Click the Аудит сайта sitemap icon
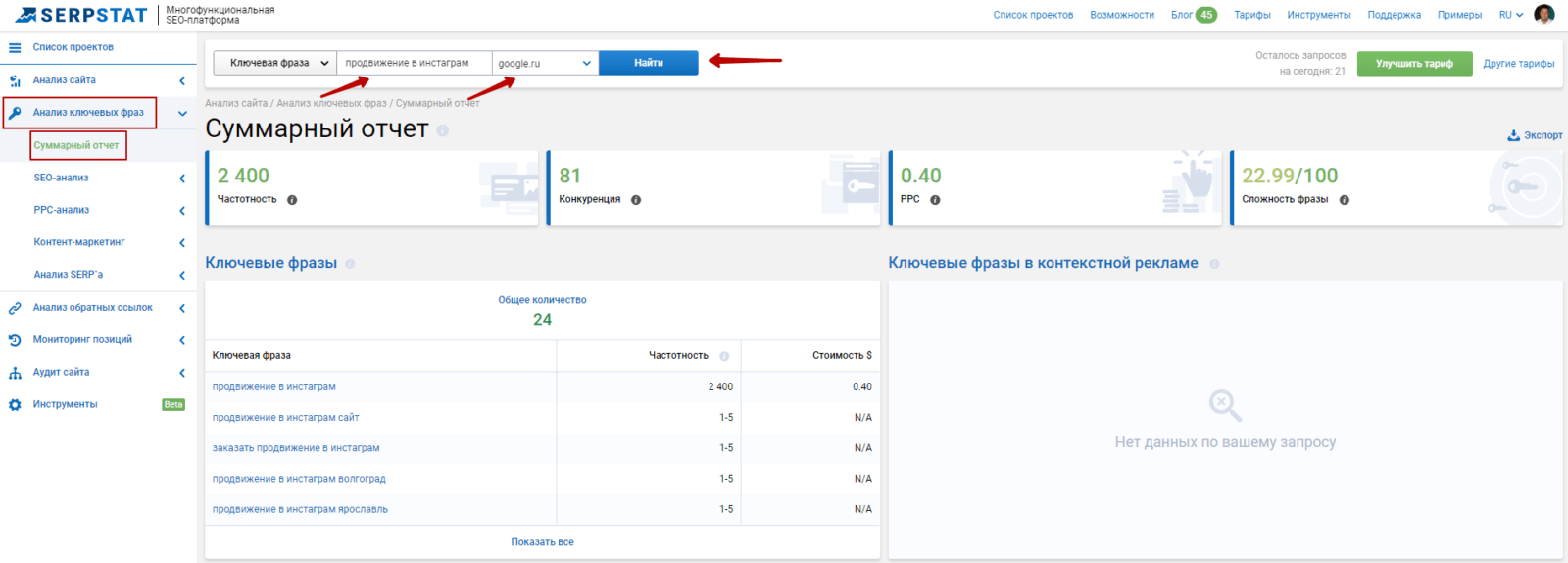Viewport: 1568px width, 563px height. coord(15,373)
